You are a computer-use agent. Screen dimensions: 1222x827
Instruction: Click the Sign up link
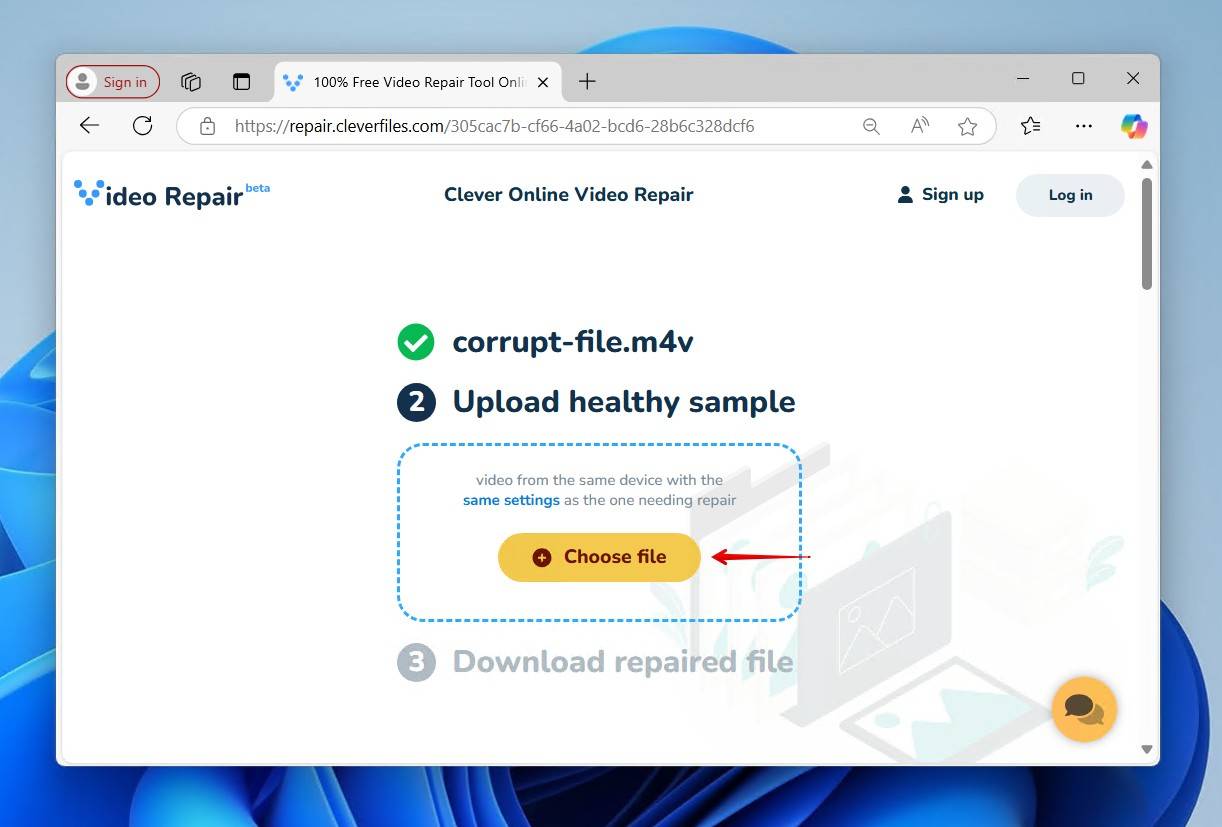tap(940, 194)
